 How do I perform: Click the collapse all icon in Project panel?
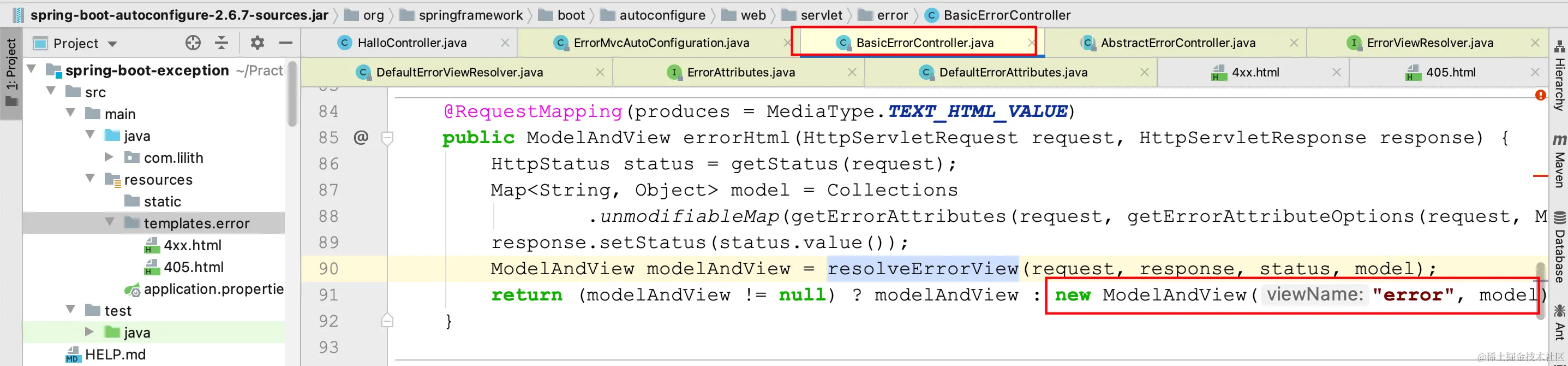point(222,43)
